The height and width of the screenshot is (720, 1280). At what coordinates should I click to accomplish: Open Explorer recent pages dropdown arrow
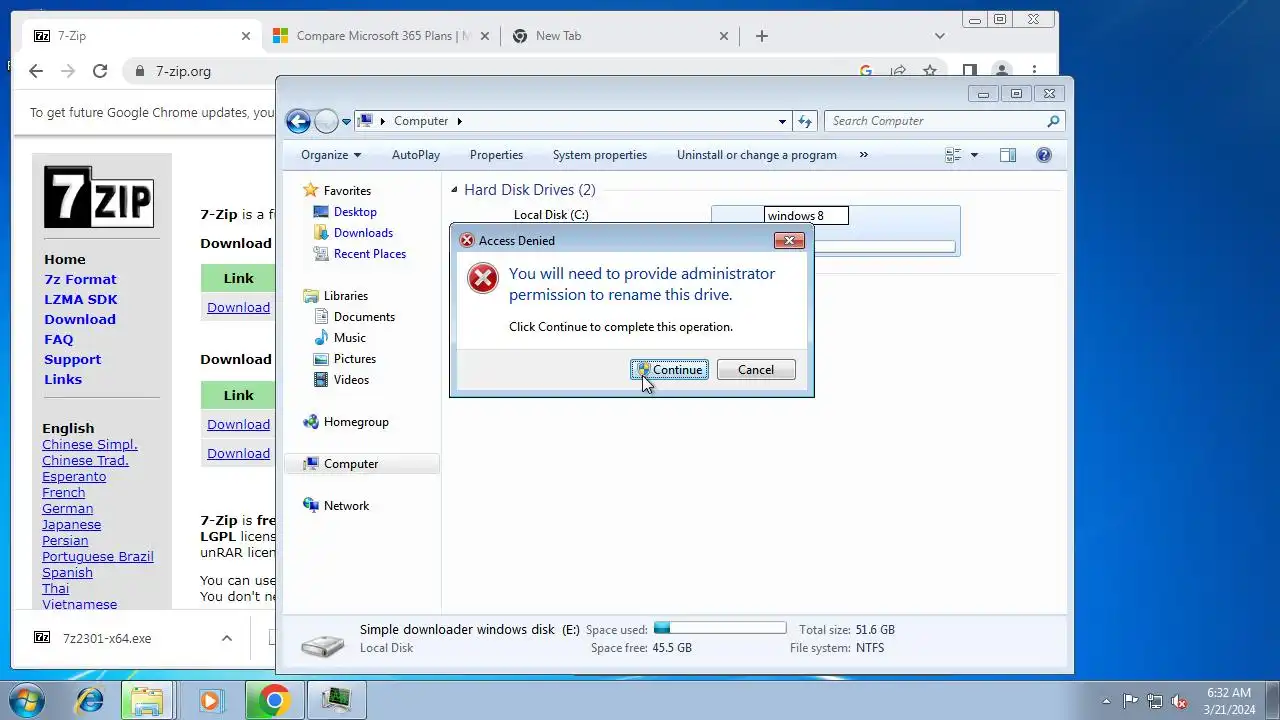pos(346,121)
